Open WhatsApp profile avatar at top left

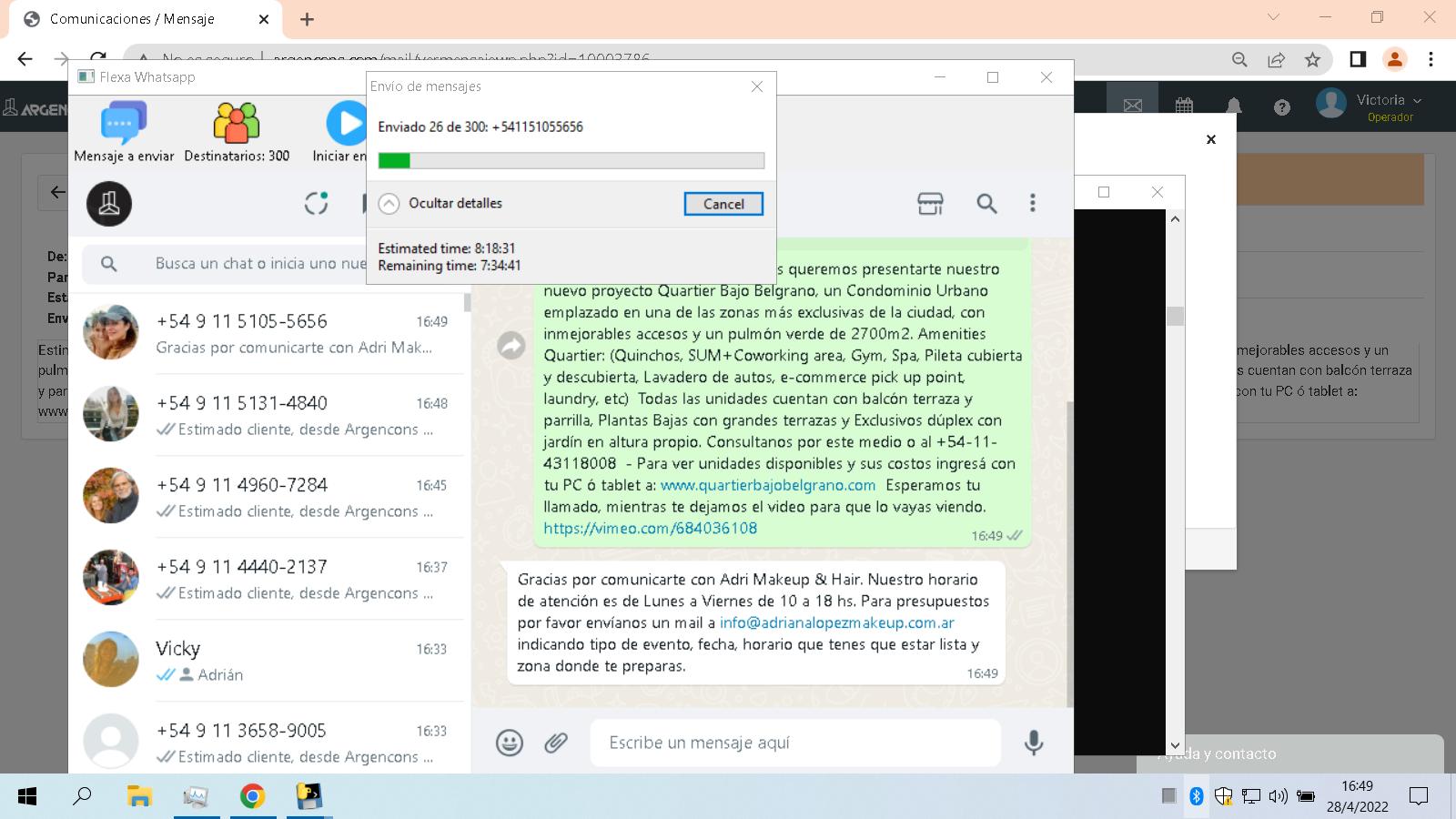109,203
